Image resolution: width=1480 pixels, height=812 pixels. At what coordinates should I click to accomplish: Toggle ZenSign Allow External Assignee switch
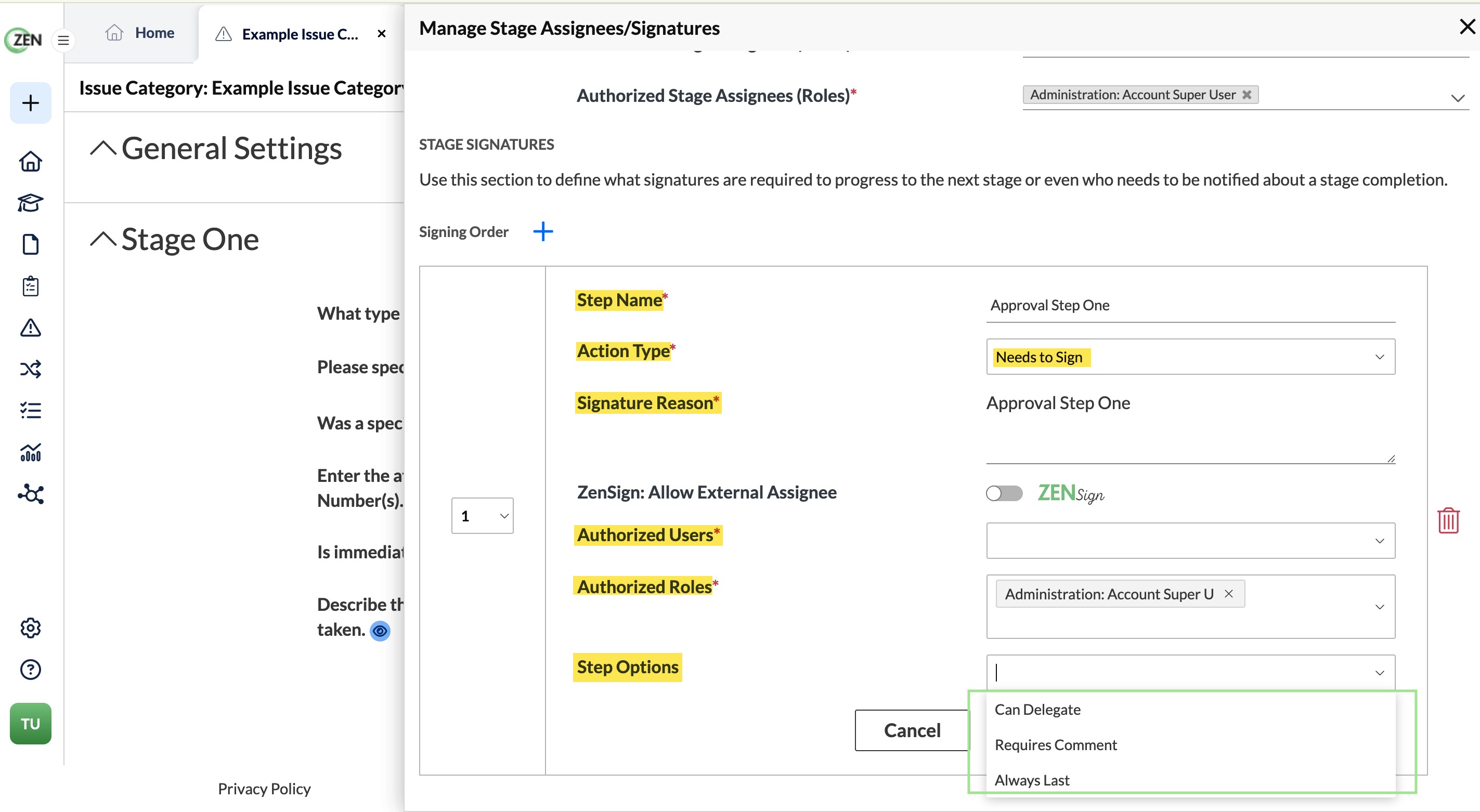(1004, 493)
